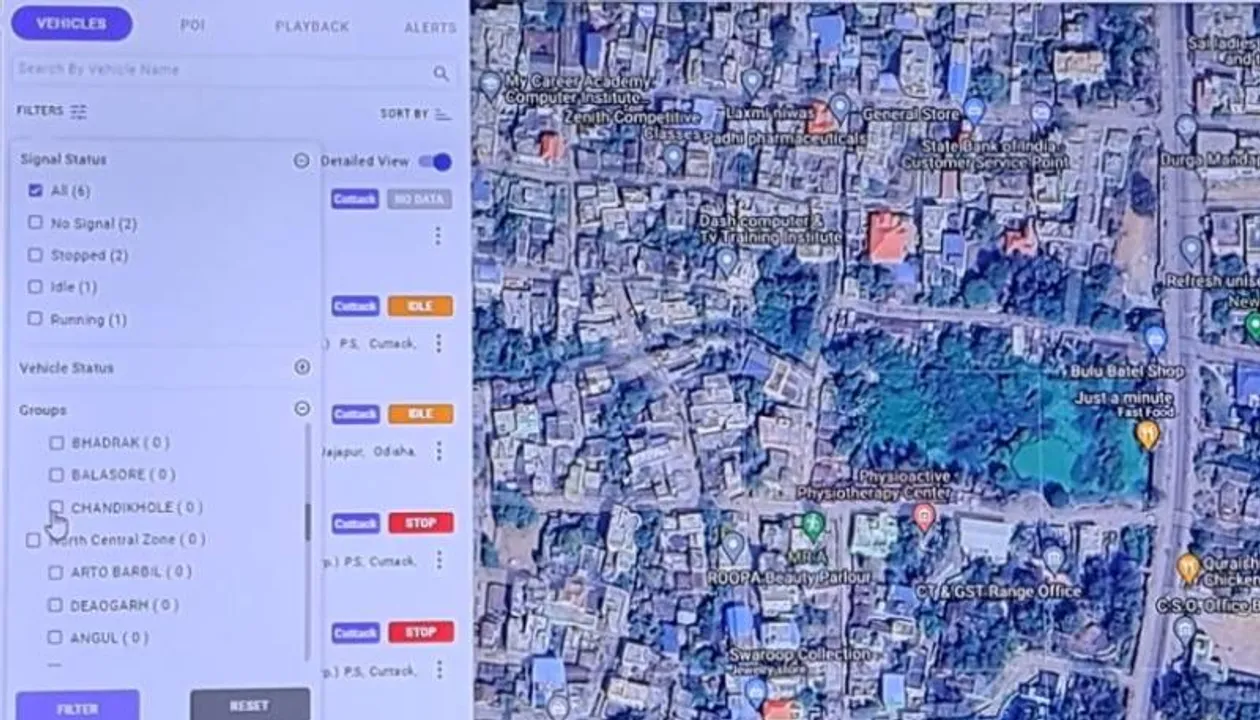Viewport: 1260px width, 720px height.
Task: Click the first STOP status badge
Action: (x=421, y=523)
